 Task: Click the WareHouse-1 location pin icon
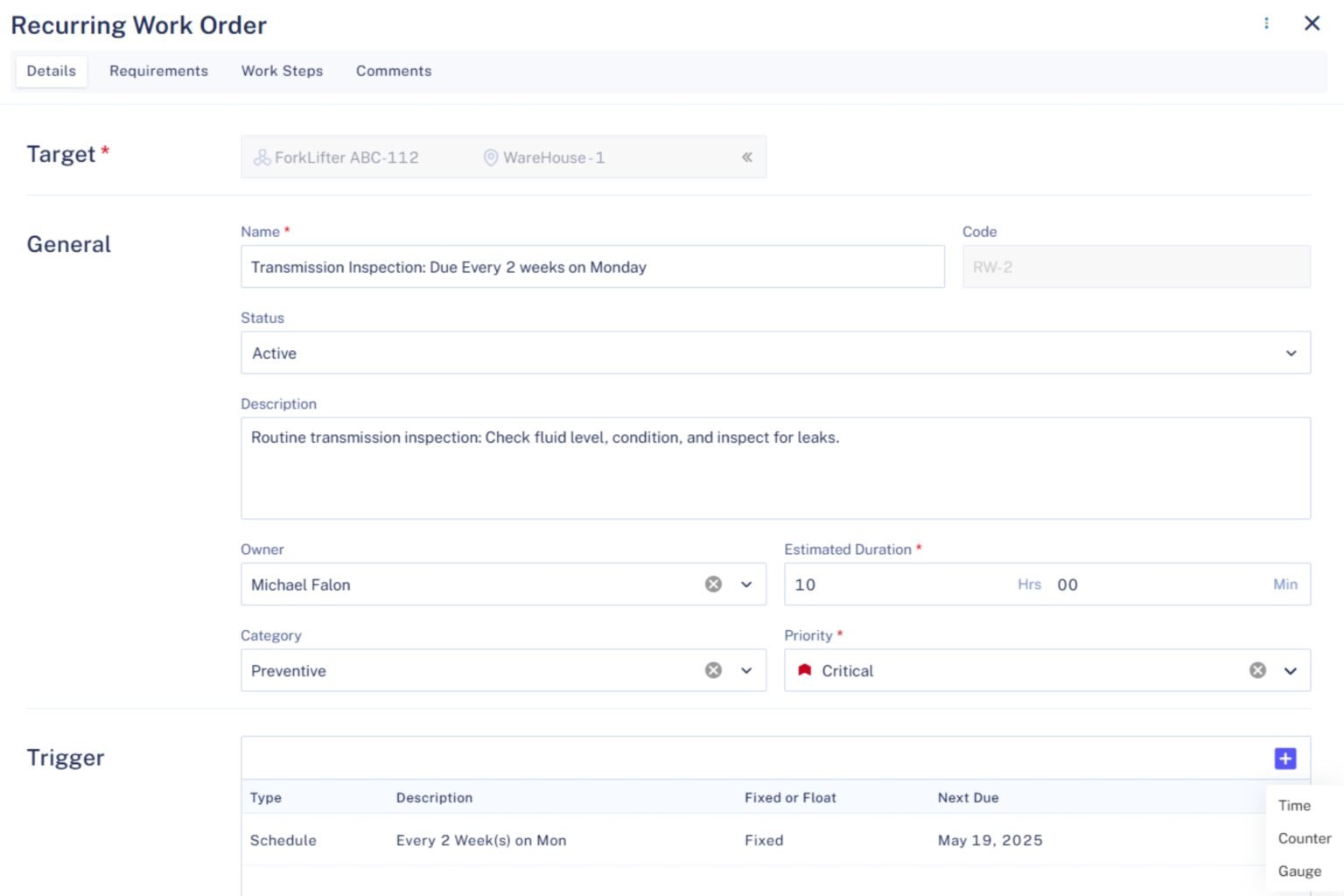click(491, 157)
